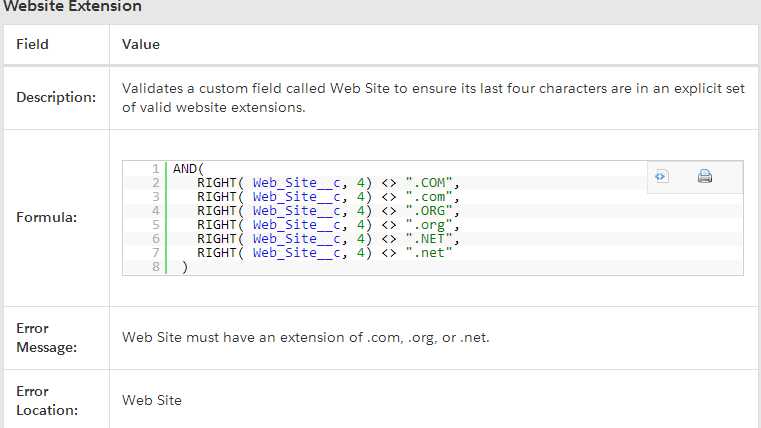Click the view source icon in code toolbar

pyautogui.click(x=661, y=177)
